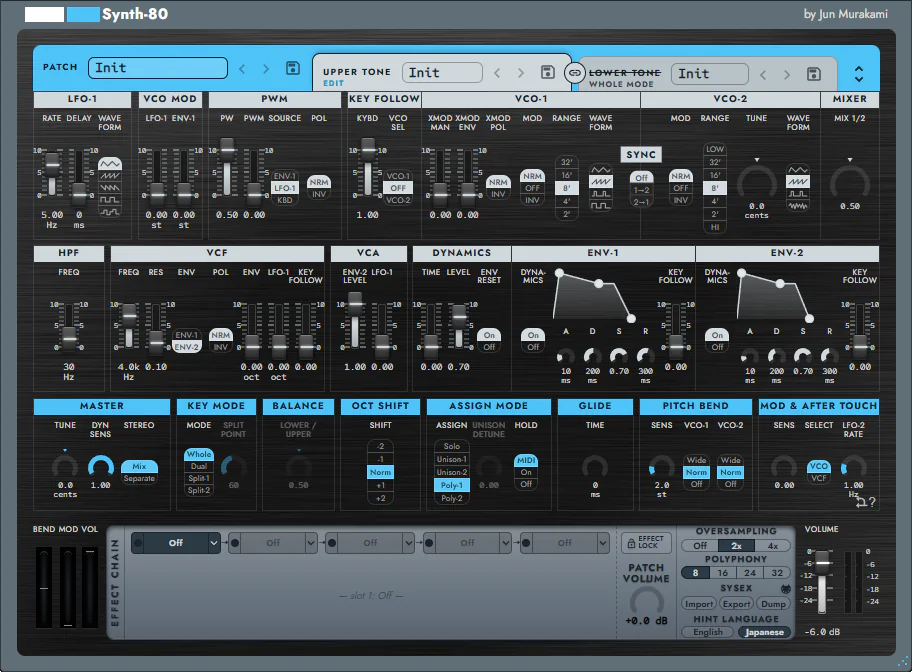Go to the previous patch with the left arrow
Screen dimensions: 912x672
(x=243, y=69)
